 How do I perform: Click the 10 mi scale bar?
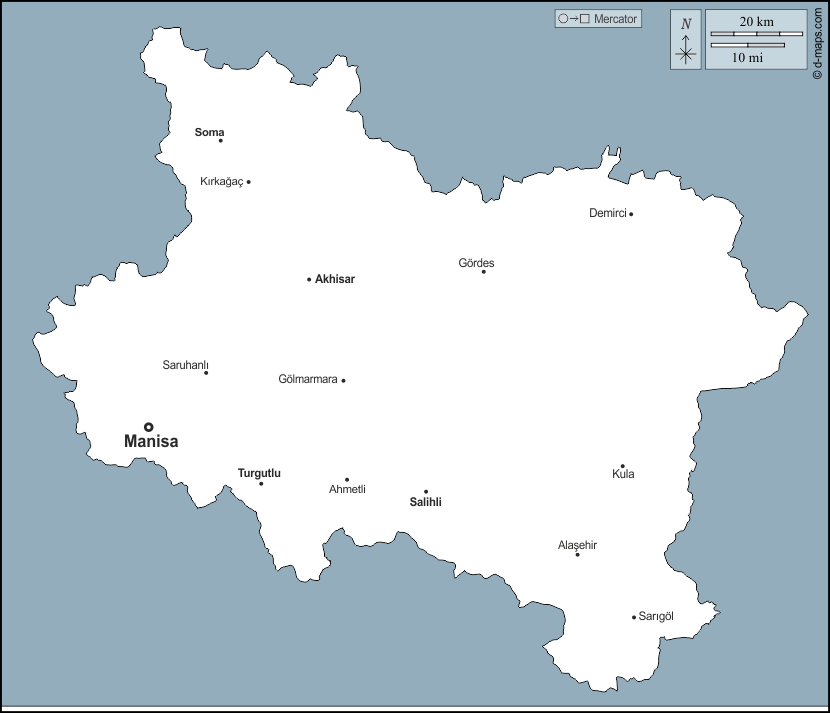tap(747, 45)
